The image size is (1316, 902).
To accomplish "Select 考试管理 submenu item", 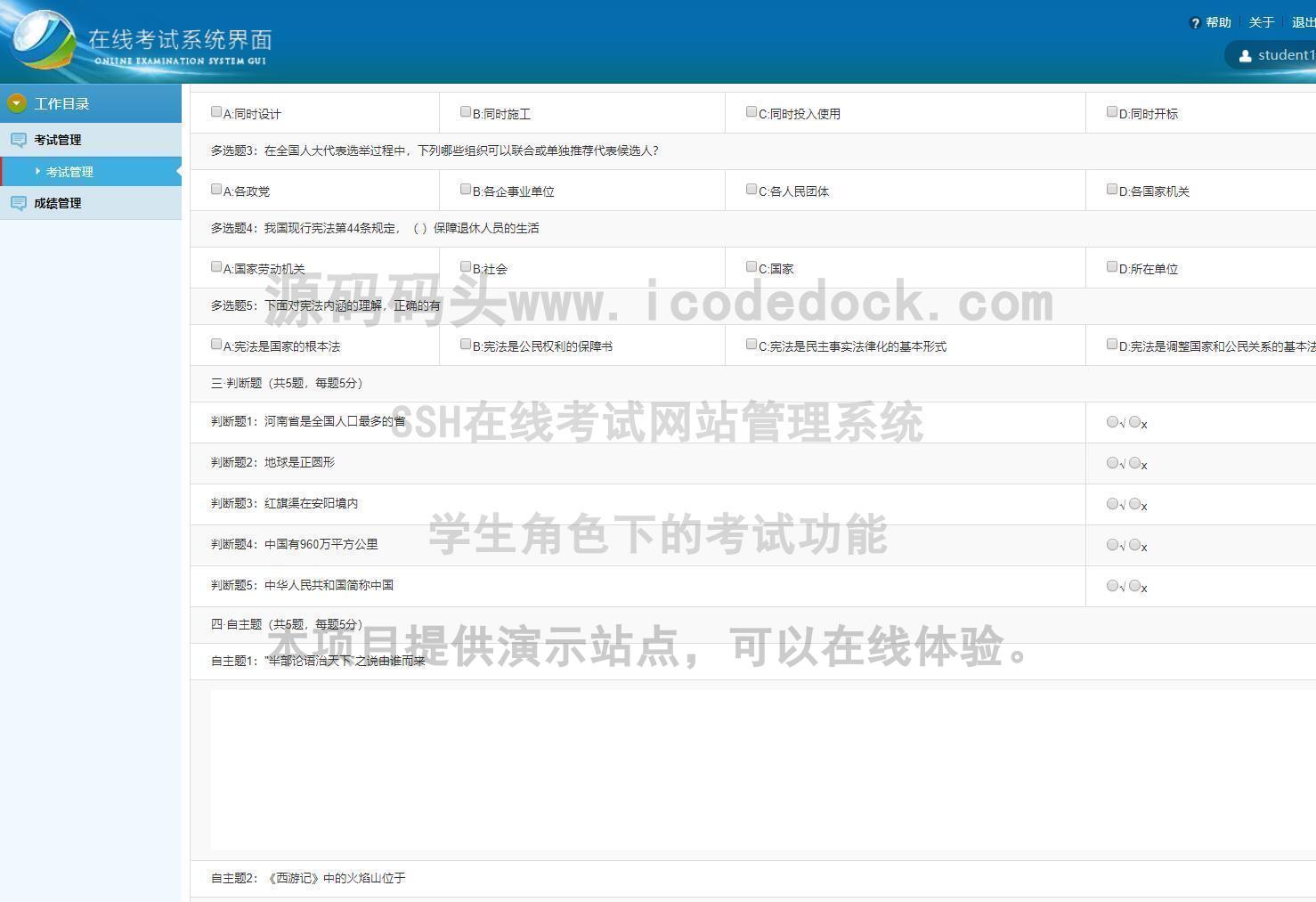I will [x=91, y=171].
